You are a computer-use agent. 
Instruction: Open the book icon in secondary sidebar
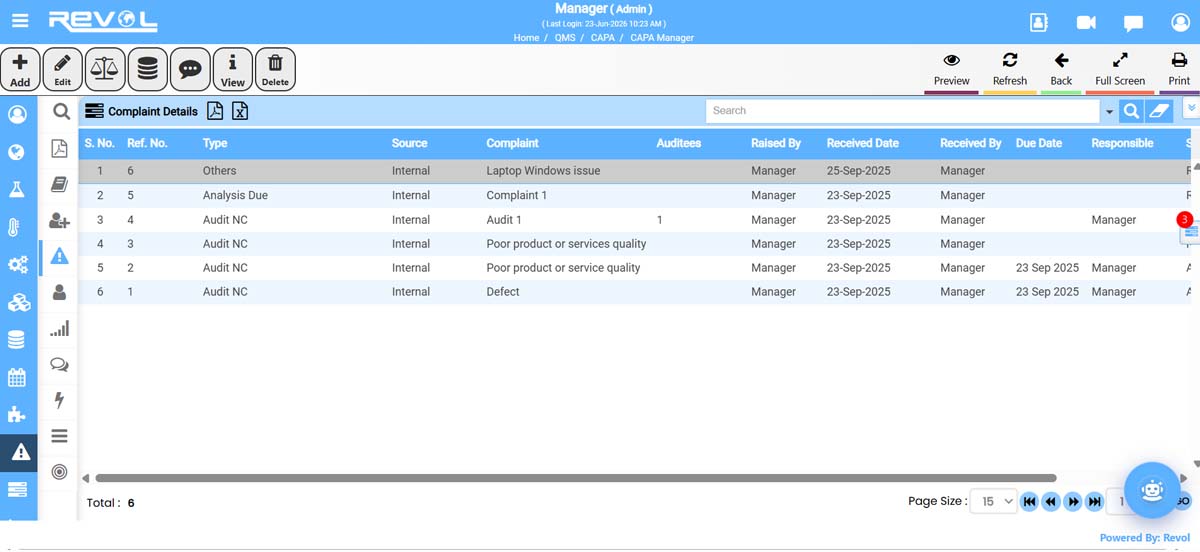59,184
